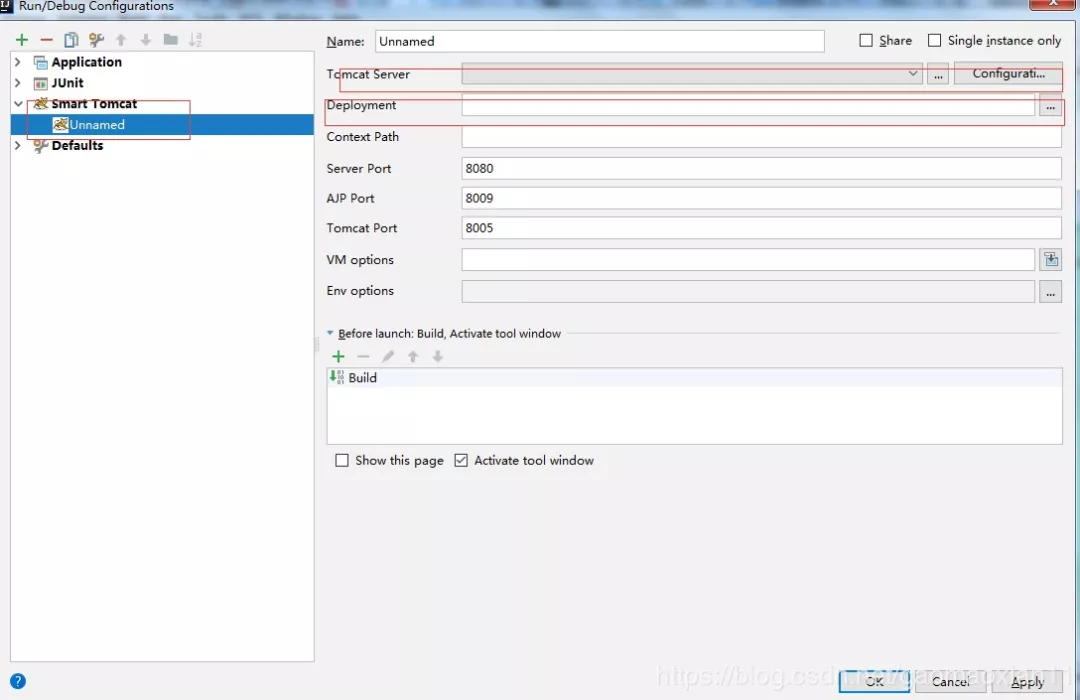
Task: Open the help question mark icon
Action: pyautogui.click(x=18, y=681)
